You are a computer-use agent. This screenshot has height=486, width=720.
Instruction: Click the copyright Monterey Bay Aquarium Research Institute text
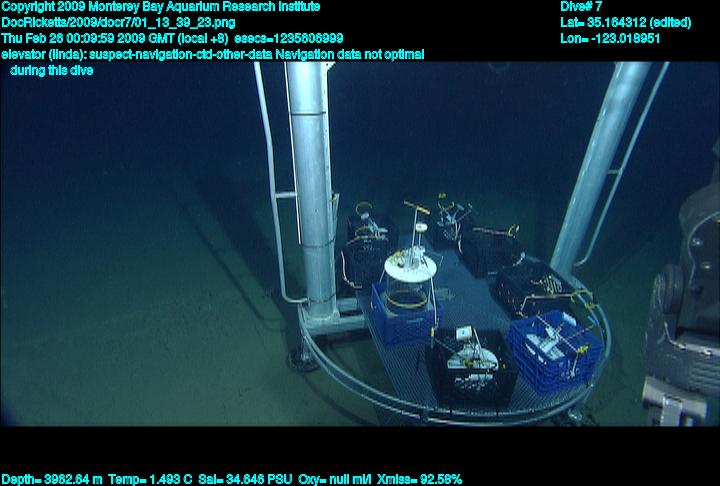(161, 7)
